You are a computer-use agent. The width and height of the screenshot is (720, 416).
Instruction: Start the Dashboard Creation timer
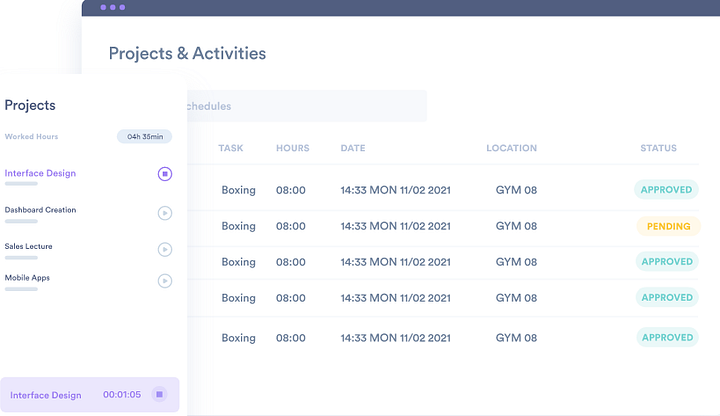(165, 213)
